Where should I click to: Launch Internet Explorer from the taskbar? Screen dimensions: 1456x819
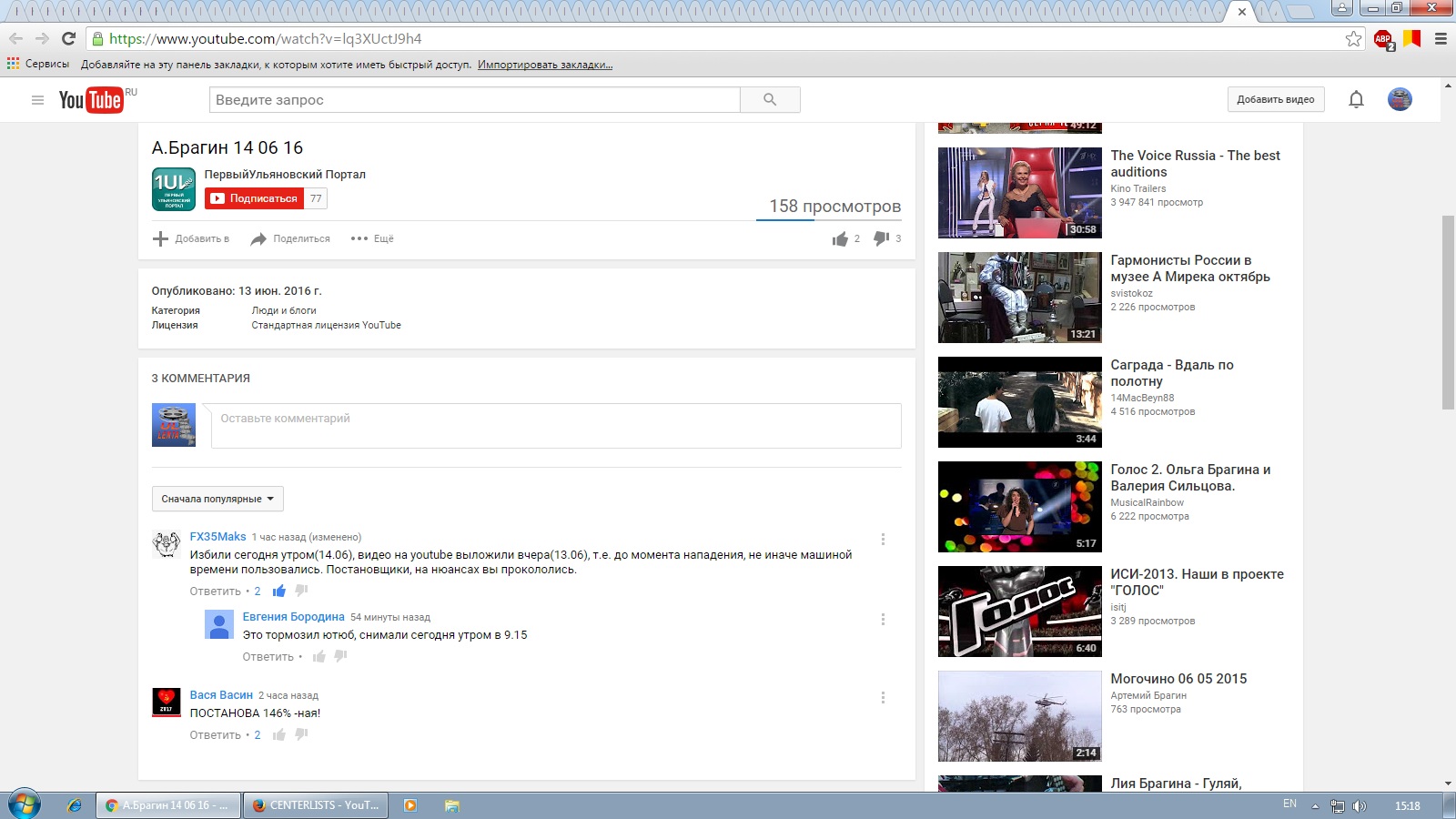coord(75,805)
